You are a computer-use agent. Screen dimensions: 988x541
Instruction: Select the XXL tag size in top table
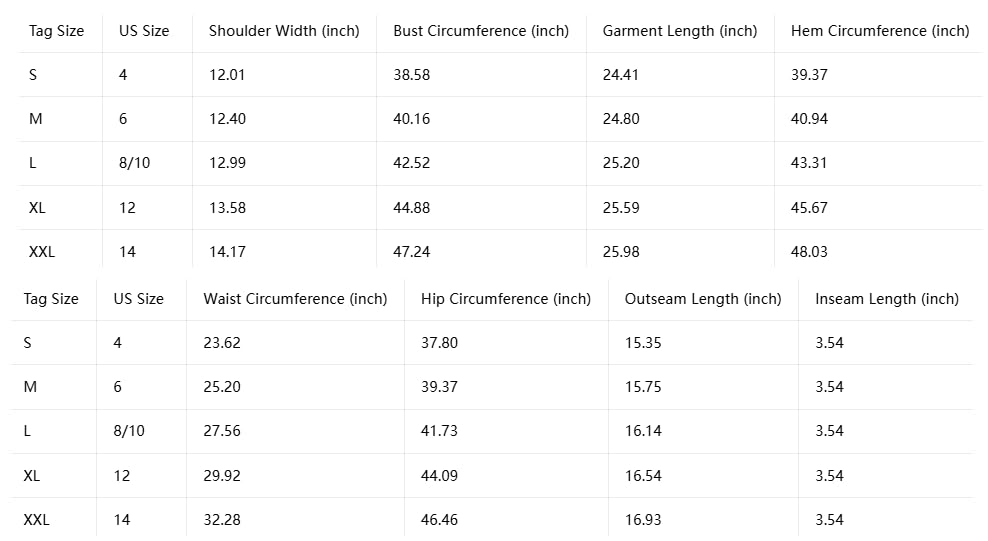[42, 252]
